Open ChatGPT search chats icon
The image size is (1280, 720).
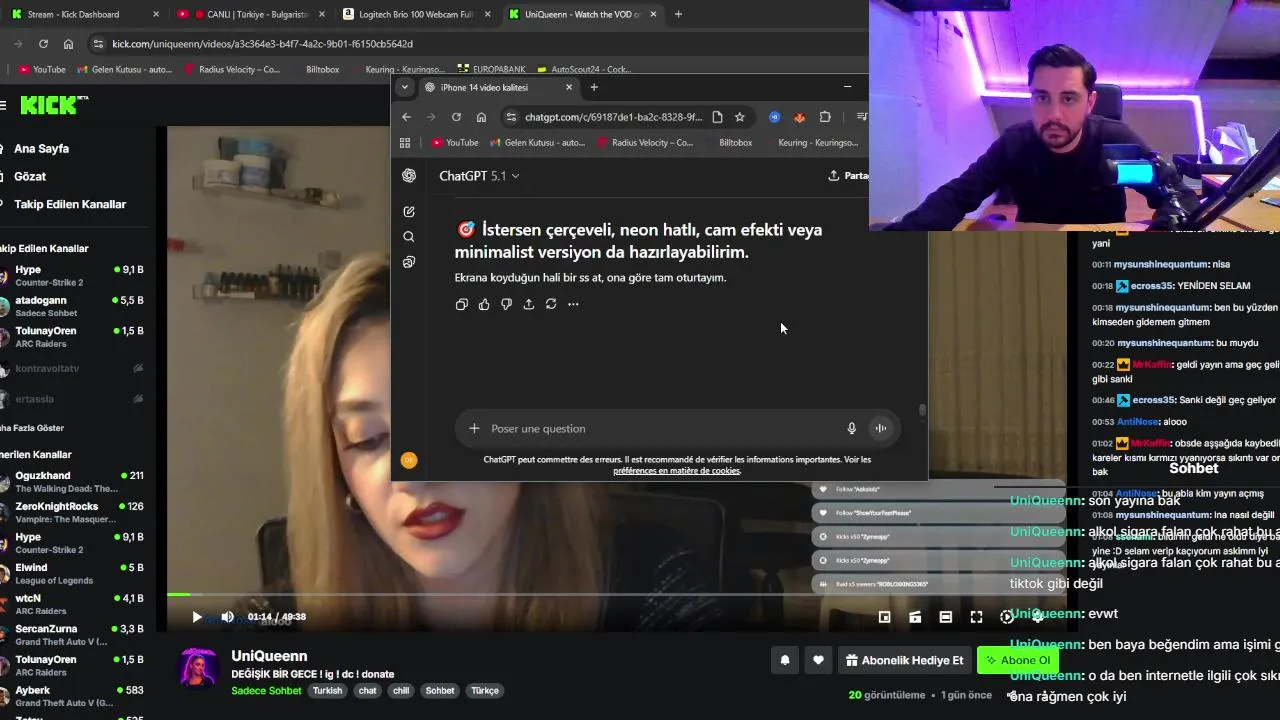tap(409, 237)
